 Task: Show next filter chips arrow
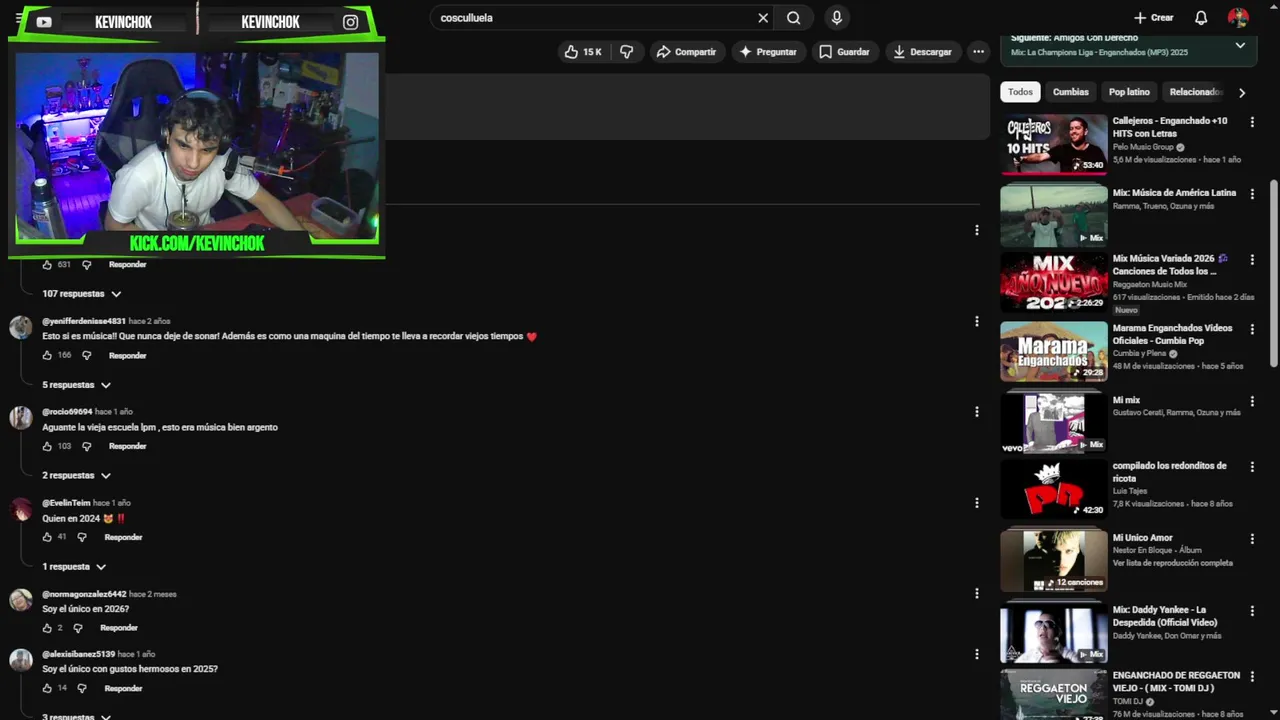pos(1242,92)
